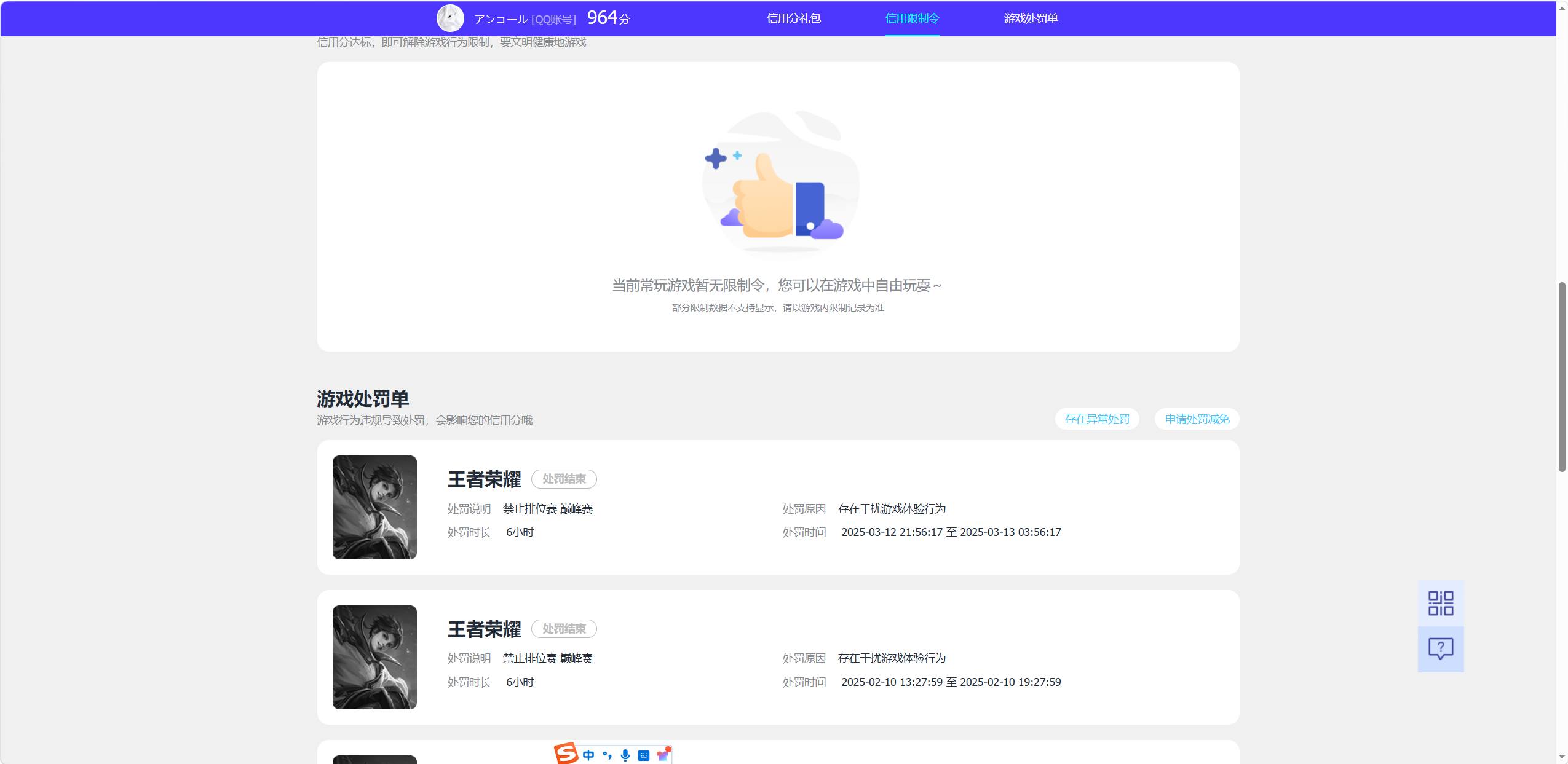The width and height of the screenshot is (1568, 764).
Task: Switch to the 信用分礼包 tab
Action: click(794, 18)
